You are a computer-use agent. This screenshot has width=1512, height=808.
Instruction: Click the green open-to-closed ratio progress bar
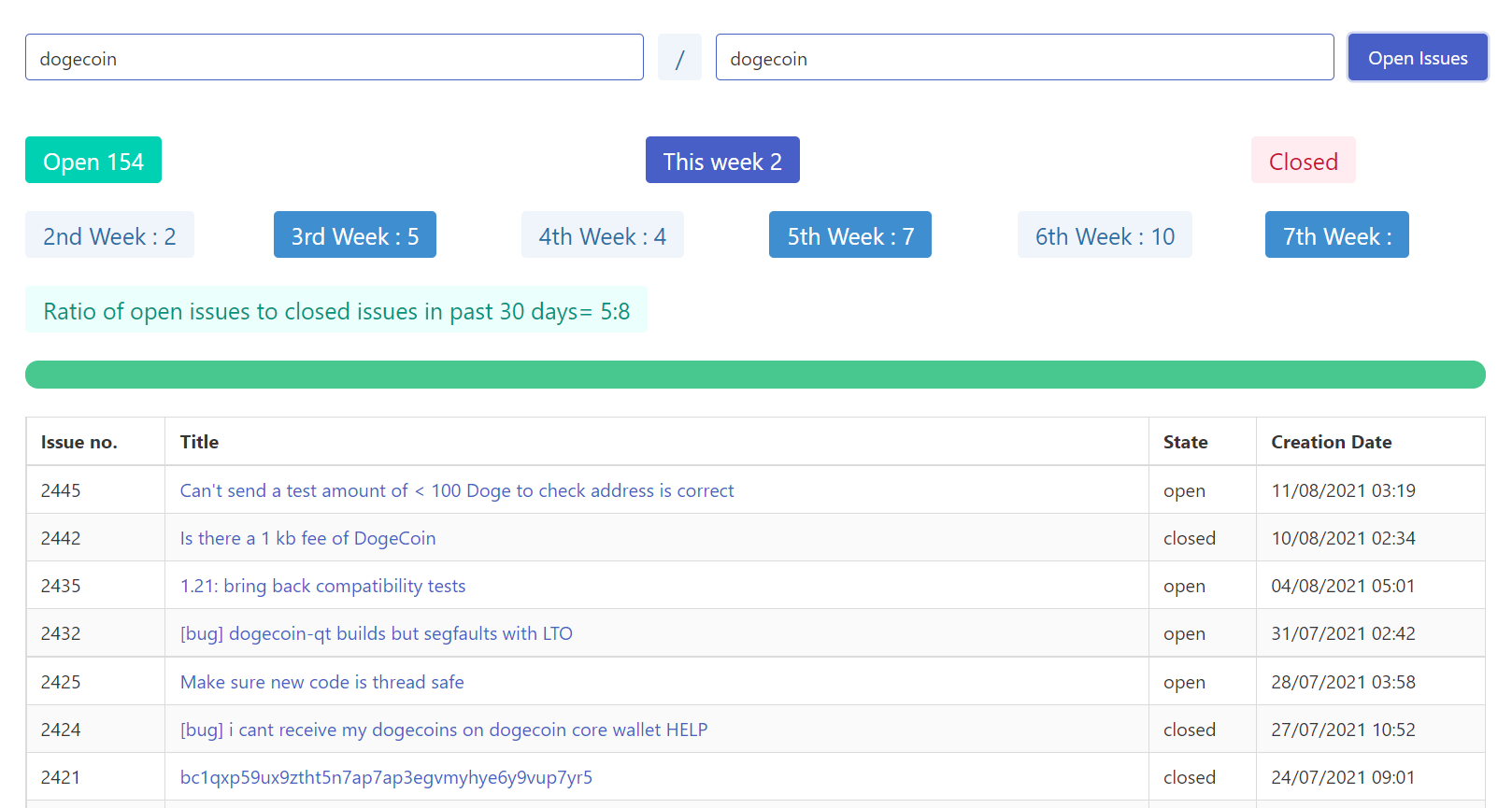point(755,375)
